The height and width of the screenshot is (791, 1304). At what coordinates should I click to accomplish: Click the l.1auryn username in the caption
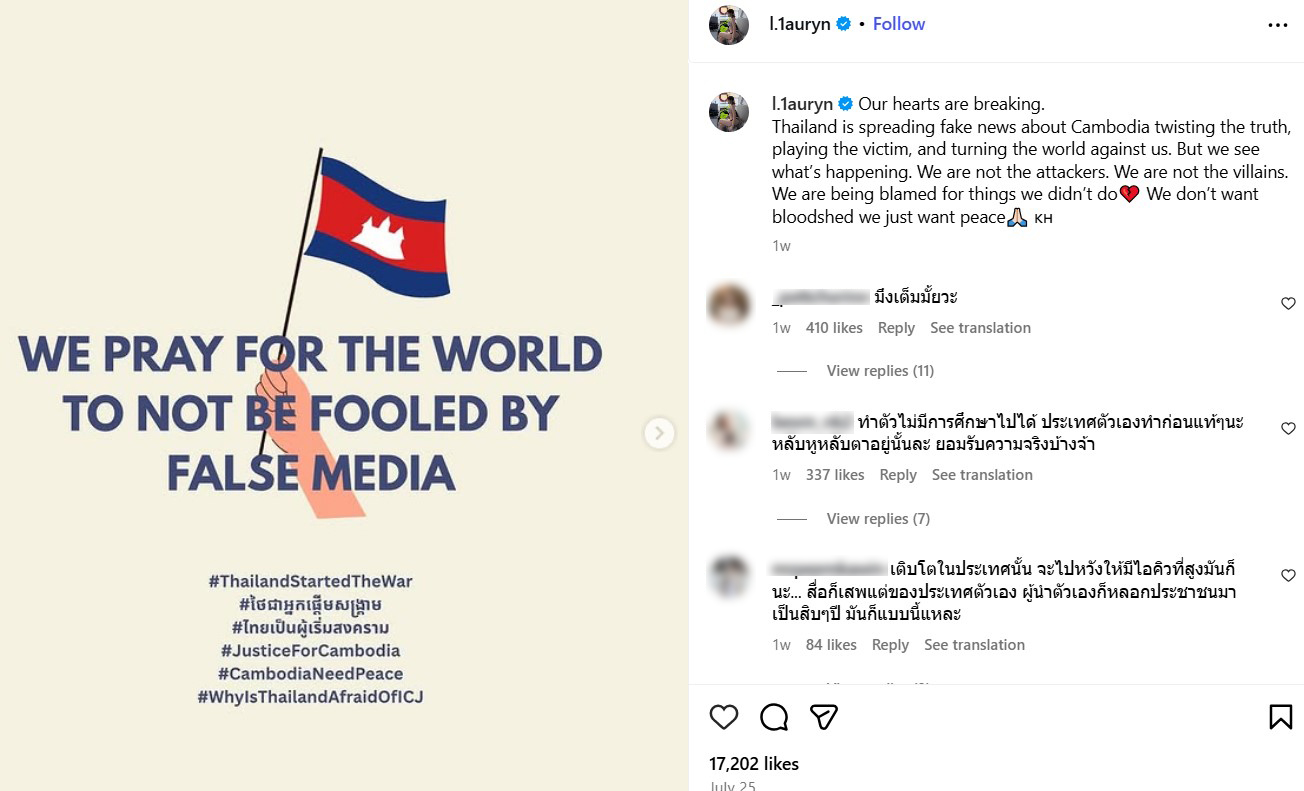(802, 104)
